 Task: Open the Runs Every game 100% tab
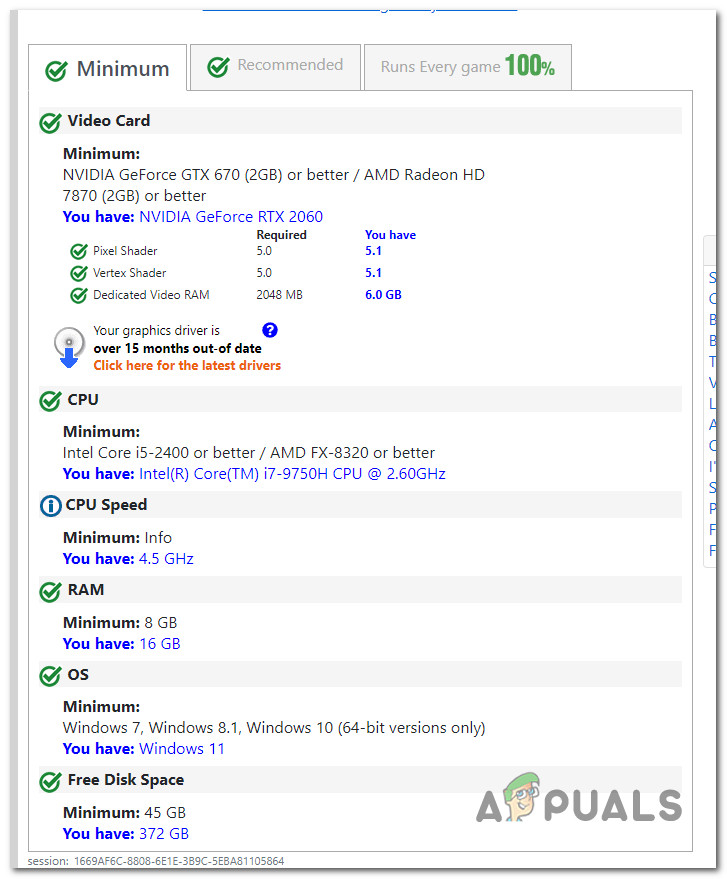coord(468,67)
